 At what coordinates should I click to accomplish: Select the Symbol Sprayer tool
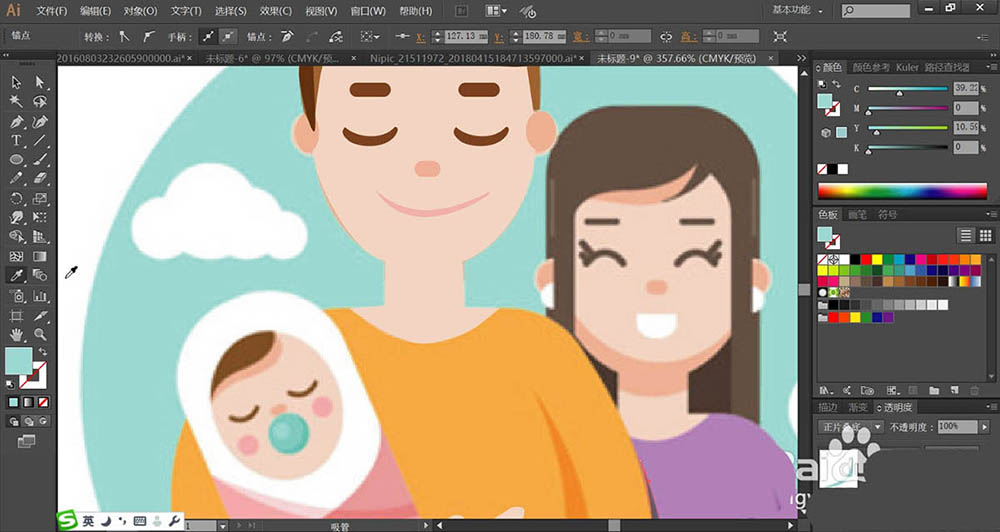16,296
